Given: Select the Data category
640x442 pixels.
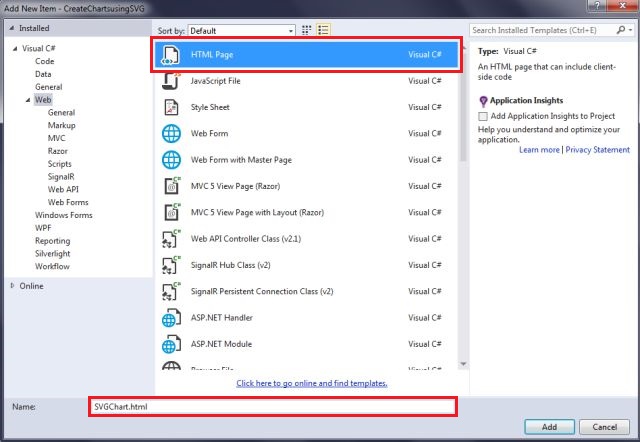Looking at the screenshot, I should pyautogui.click(x=43, y=74).
